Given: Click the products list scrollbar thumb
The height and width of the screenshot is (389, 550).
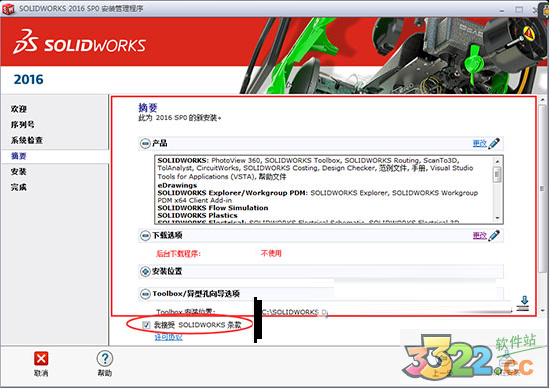Looking at the screenshot, I should 497,174.
